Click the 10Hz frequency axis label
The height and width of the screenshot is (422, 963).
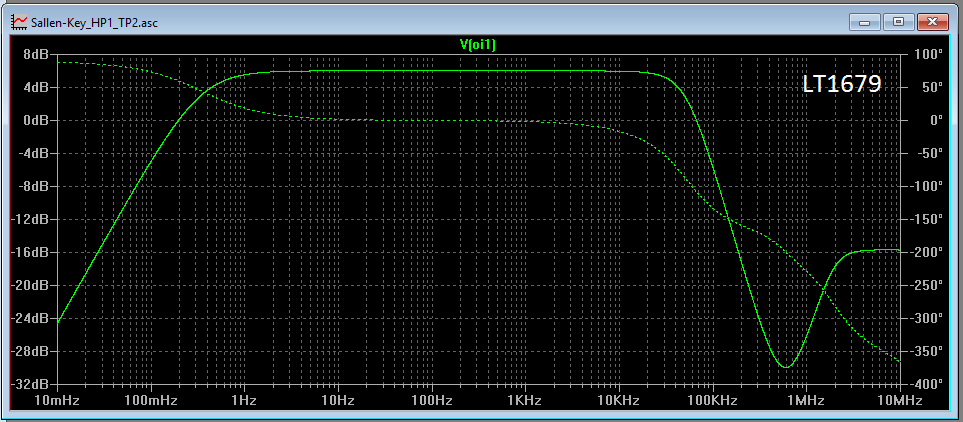coord(338,401)
